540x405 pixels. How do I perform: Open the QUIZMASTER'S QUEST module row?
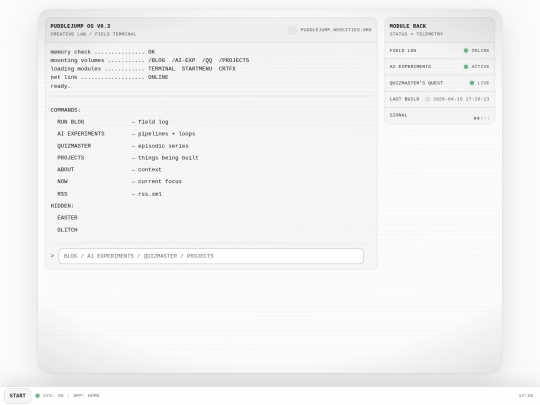click(439, 83)
